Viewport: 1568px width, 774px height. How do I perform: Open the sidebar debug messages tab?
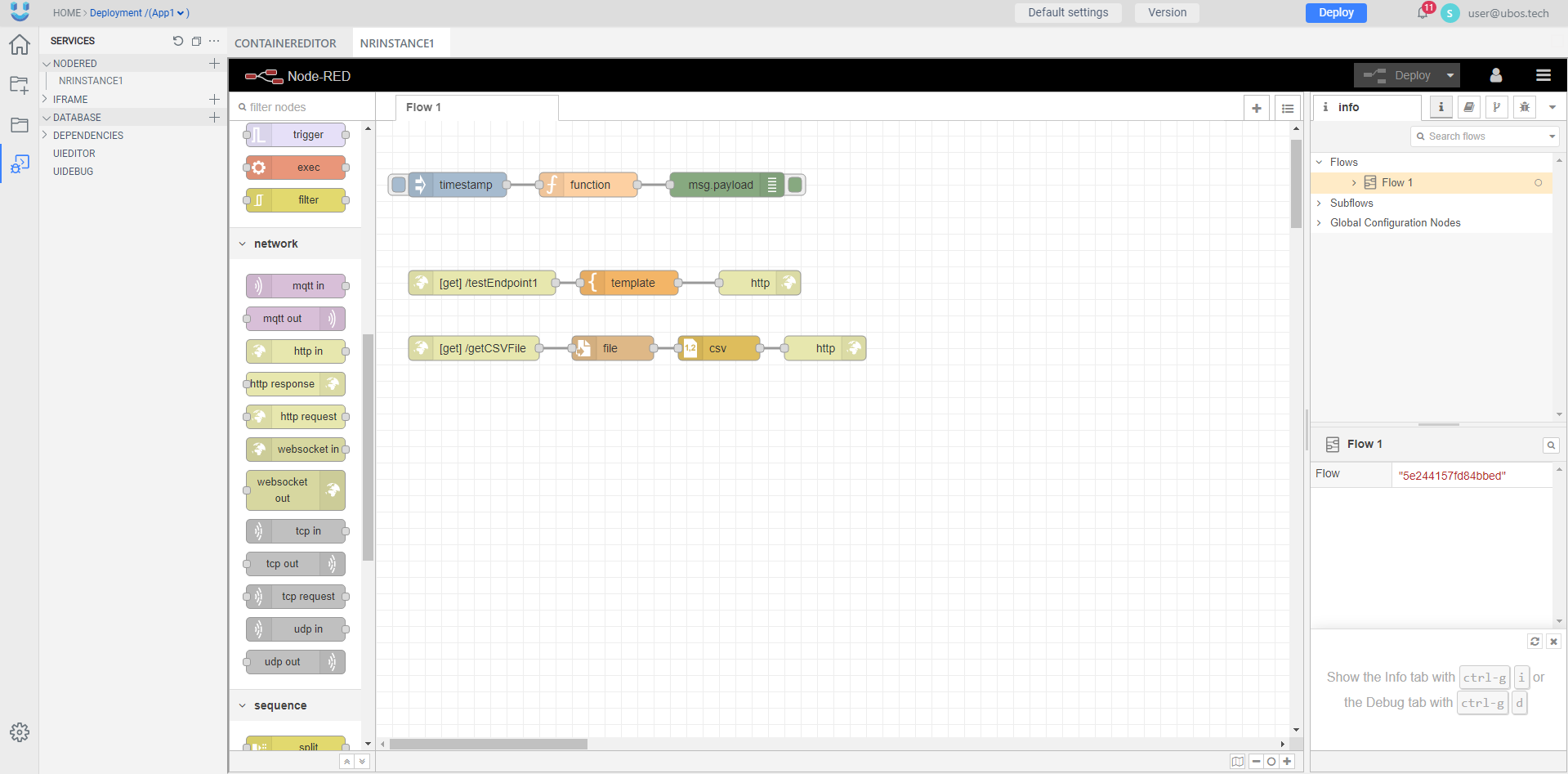1525,107
